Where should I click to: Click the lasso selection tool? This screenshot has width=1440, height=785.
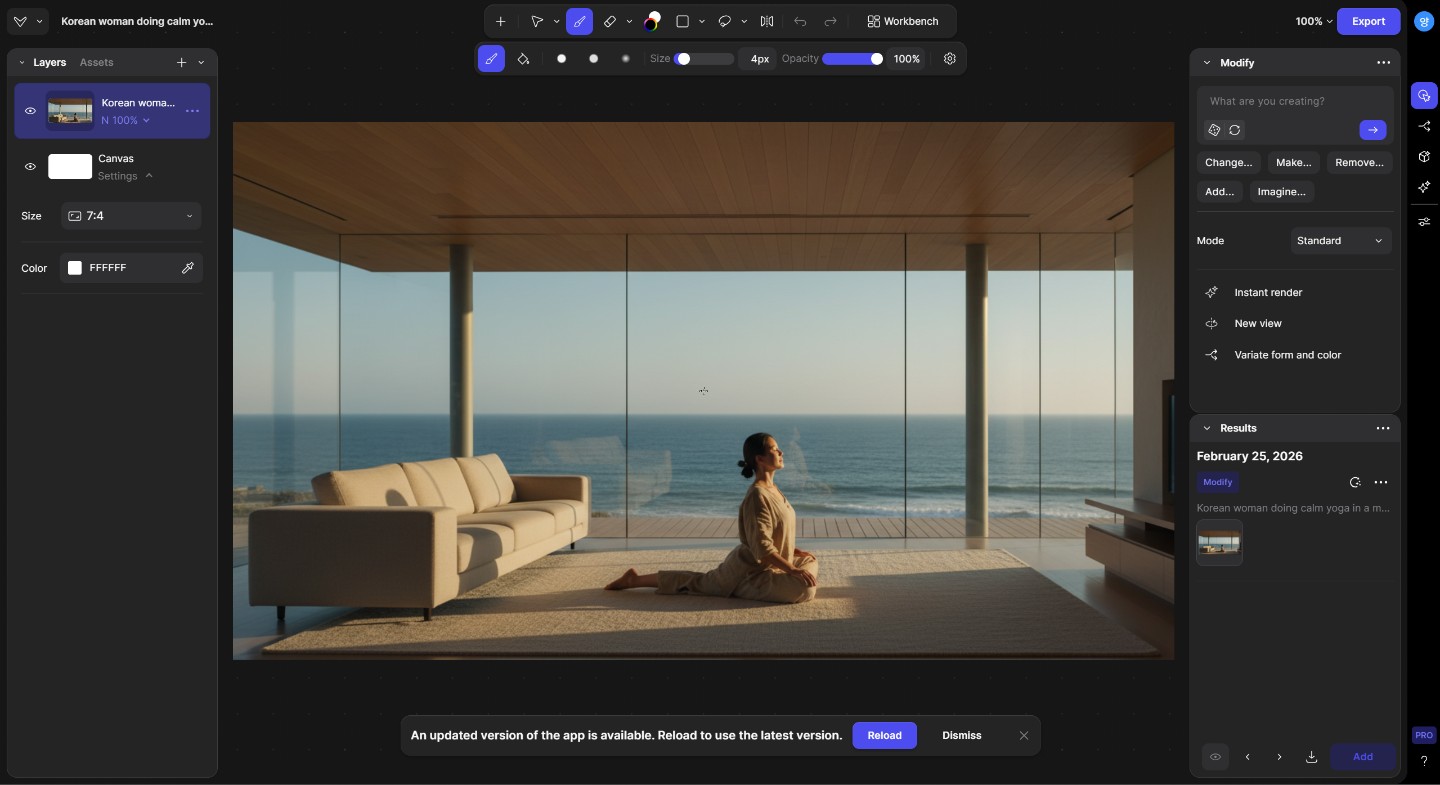(725, 21)
